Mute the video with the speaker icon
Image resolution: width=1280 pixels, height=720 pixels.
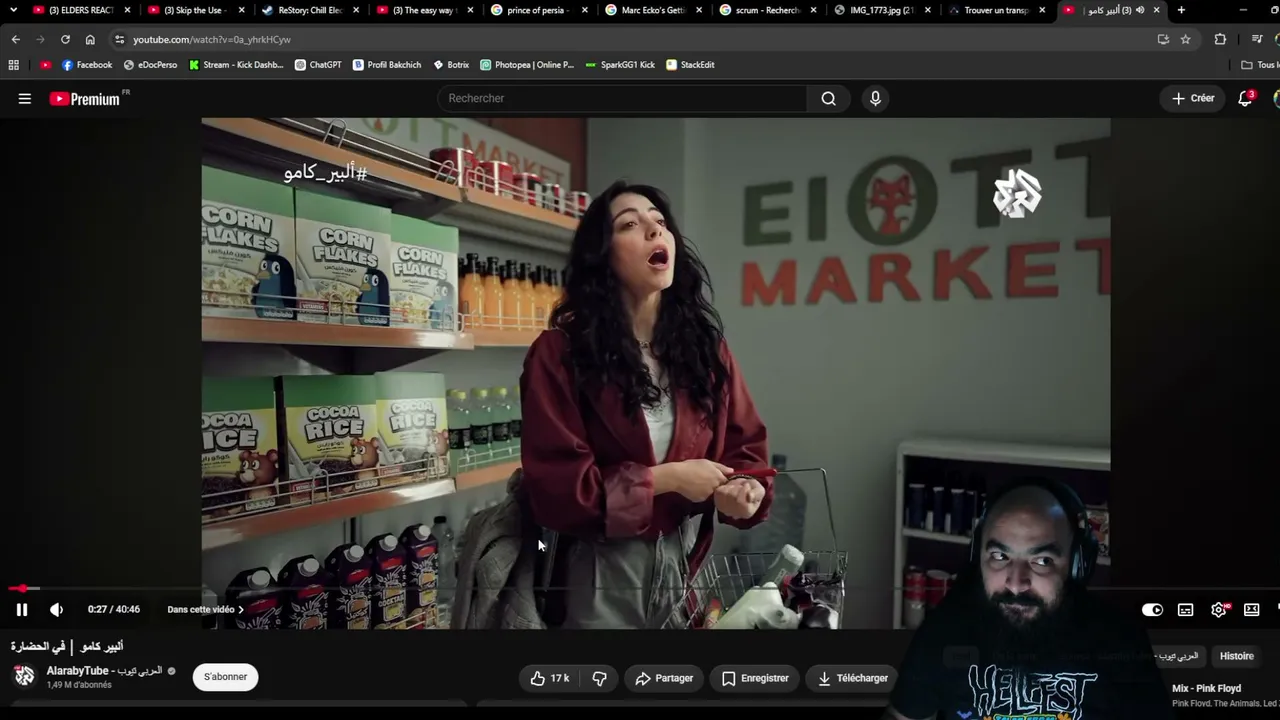click(x=56, y=609)
